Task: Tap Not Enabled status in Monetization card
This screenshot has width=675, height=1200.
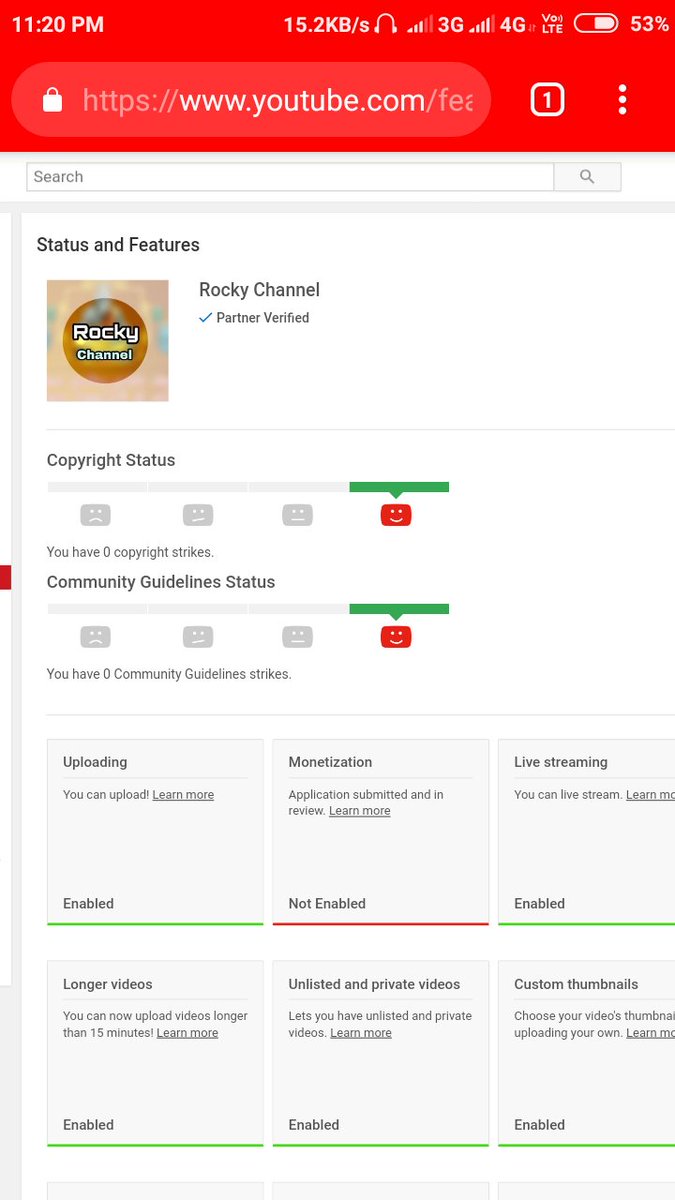Action: click(x=327, y=903)
